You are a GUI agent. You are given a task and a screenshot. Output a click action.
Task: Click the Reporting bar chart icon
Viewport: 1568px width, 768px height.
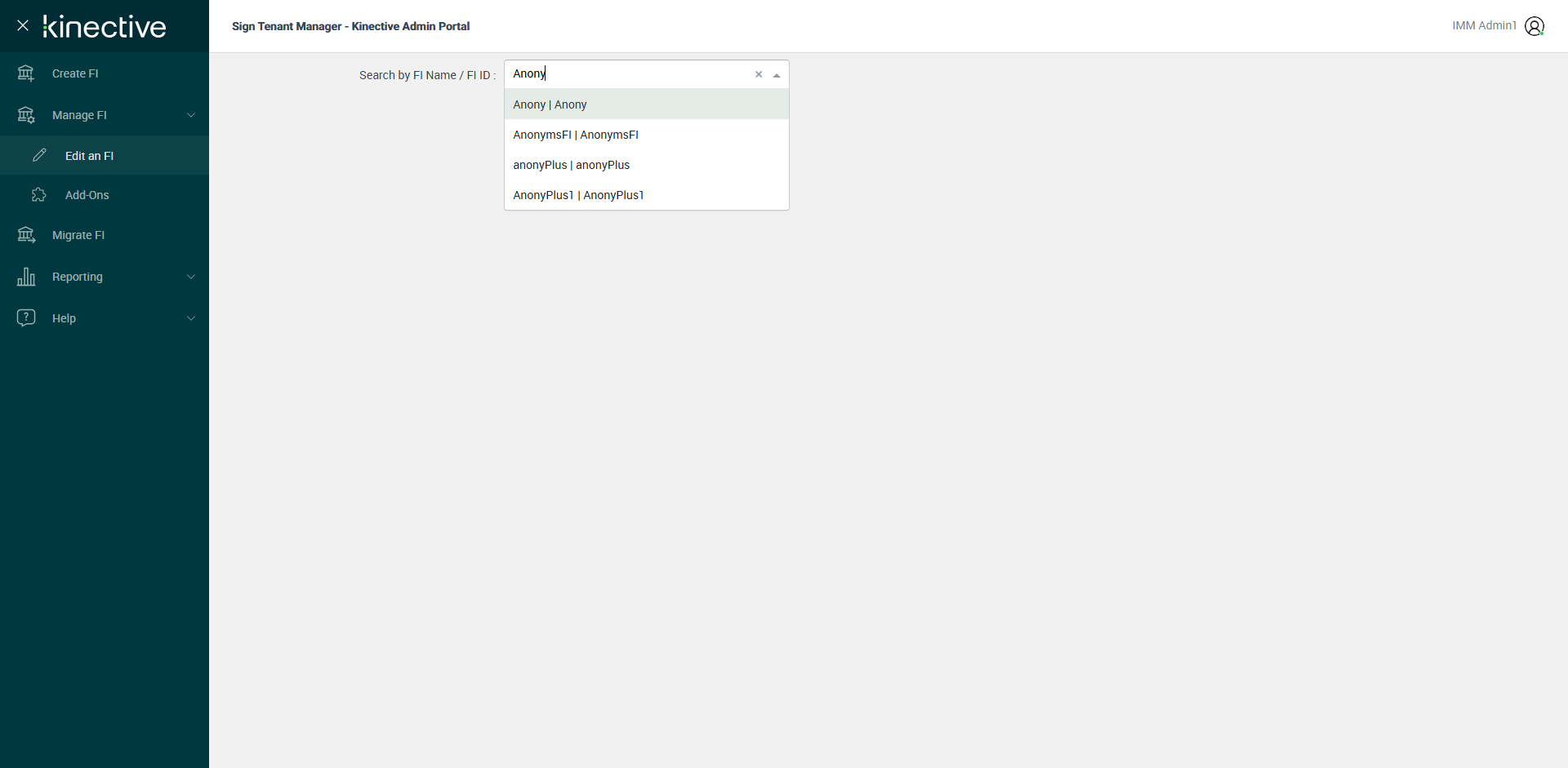point(26,277)
